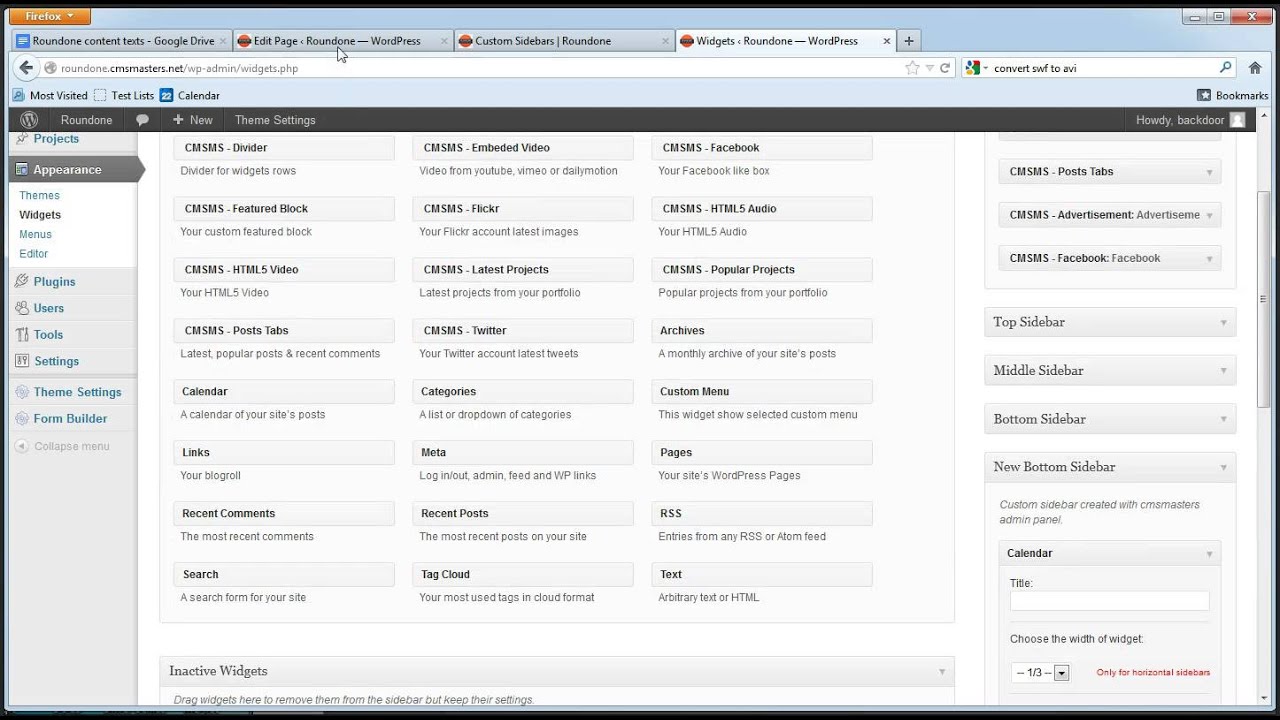Select the Custom Menu widget

coord(762,392)
